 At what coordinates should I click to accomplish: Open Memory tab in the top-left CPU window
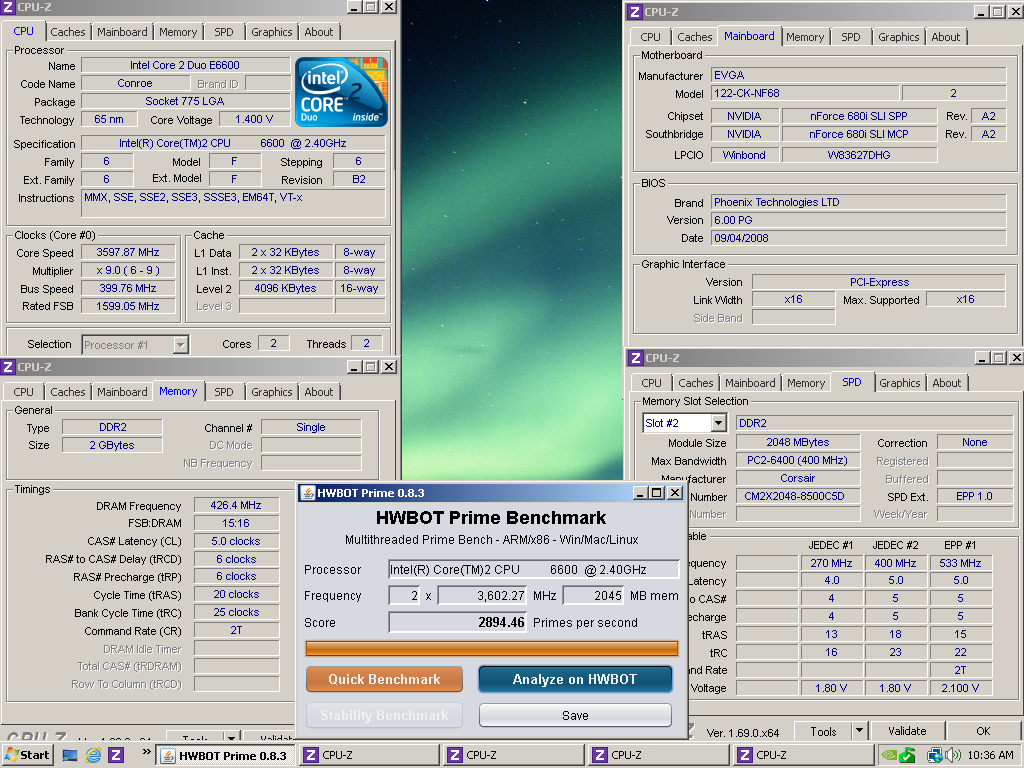point(178,32)
